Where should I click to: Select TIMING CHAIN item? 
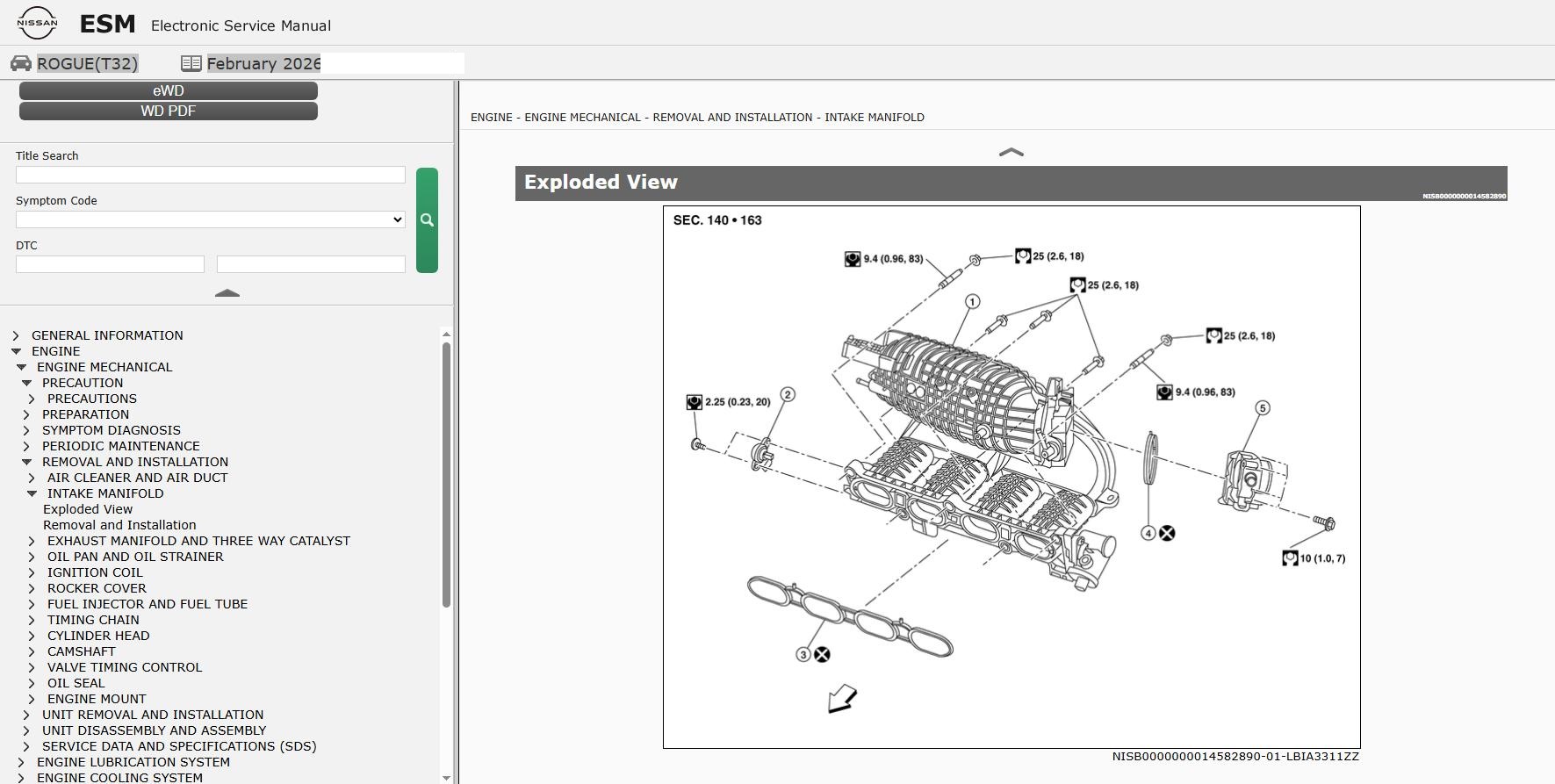tap(93, 620)
